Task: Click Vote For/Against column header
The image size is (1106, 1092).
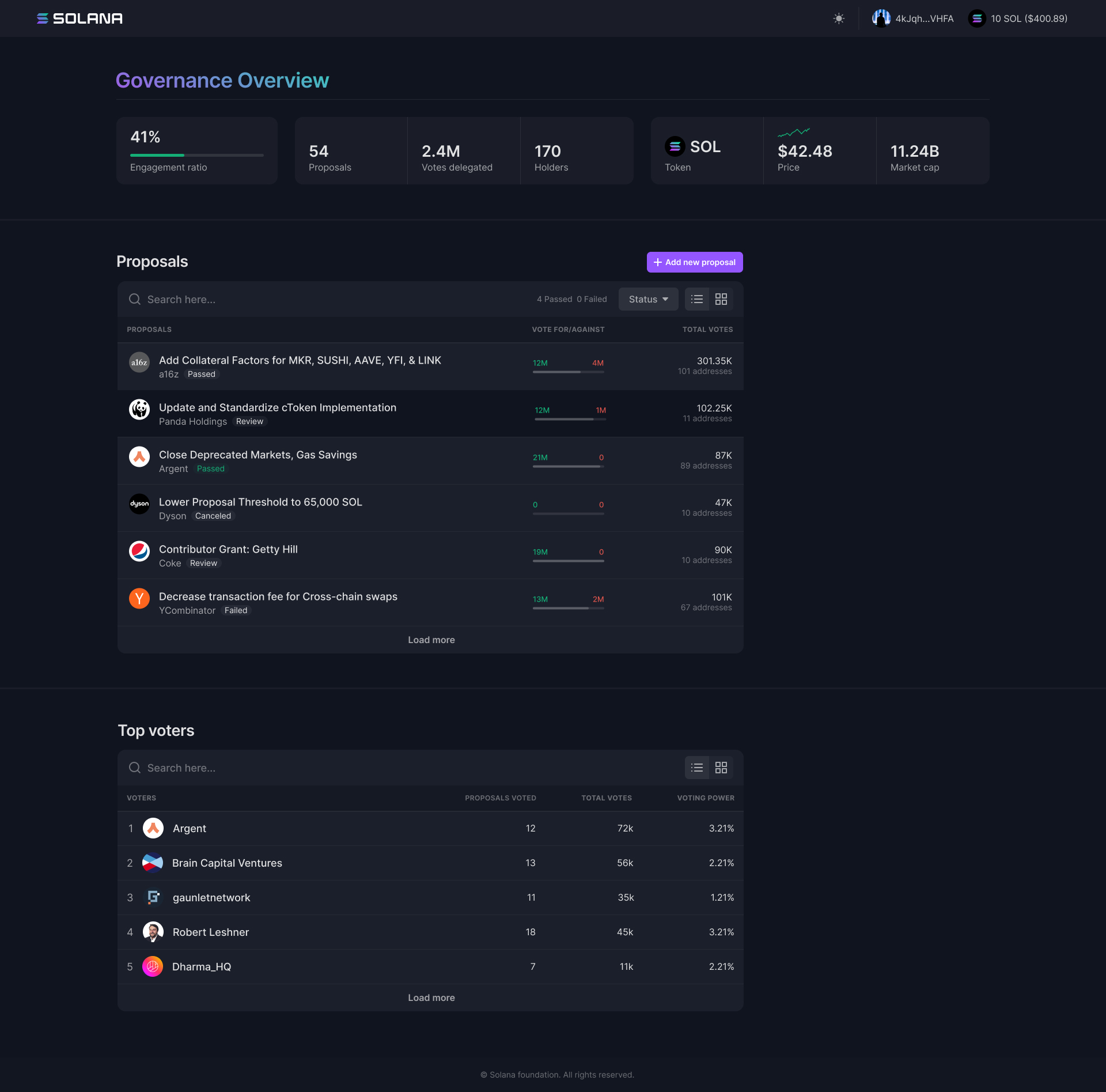Action: click(568, 330)
